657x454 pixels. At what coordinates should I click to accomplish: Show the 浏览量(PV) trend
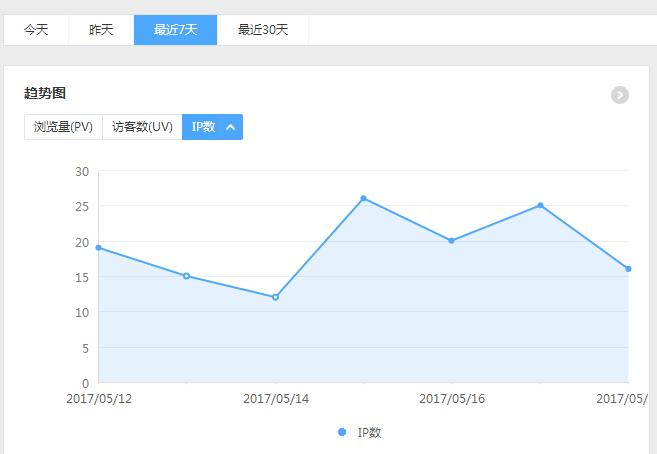pyautogui.click(x=63, y=127)
